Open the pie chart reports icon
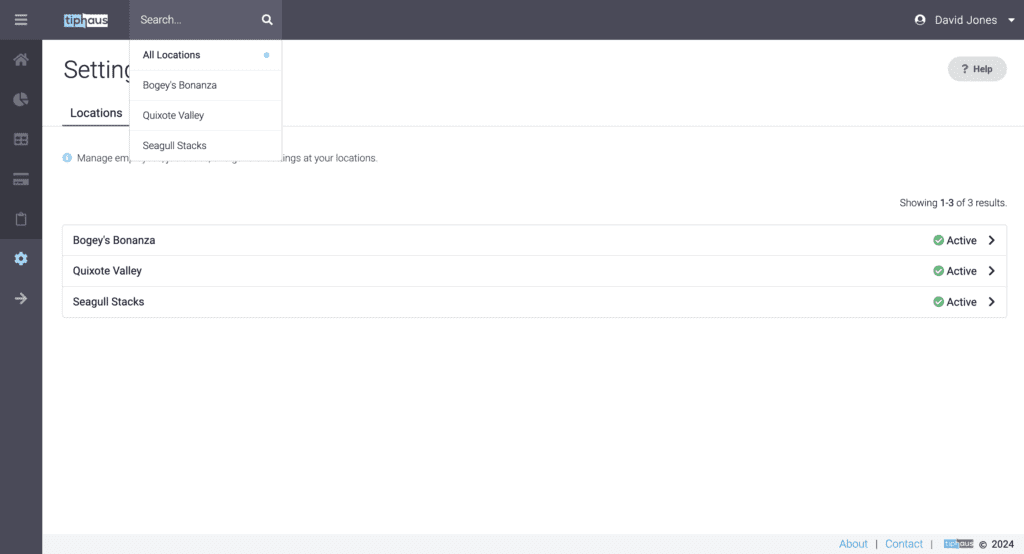The width and height of the screenshot is (1024, 554). click(21, 99)
